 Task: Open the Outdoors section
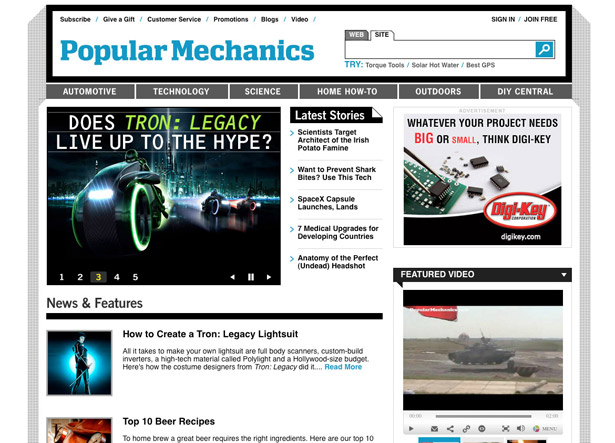(x=438, y=91)
